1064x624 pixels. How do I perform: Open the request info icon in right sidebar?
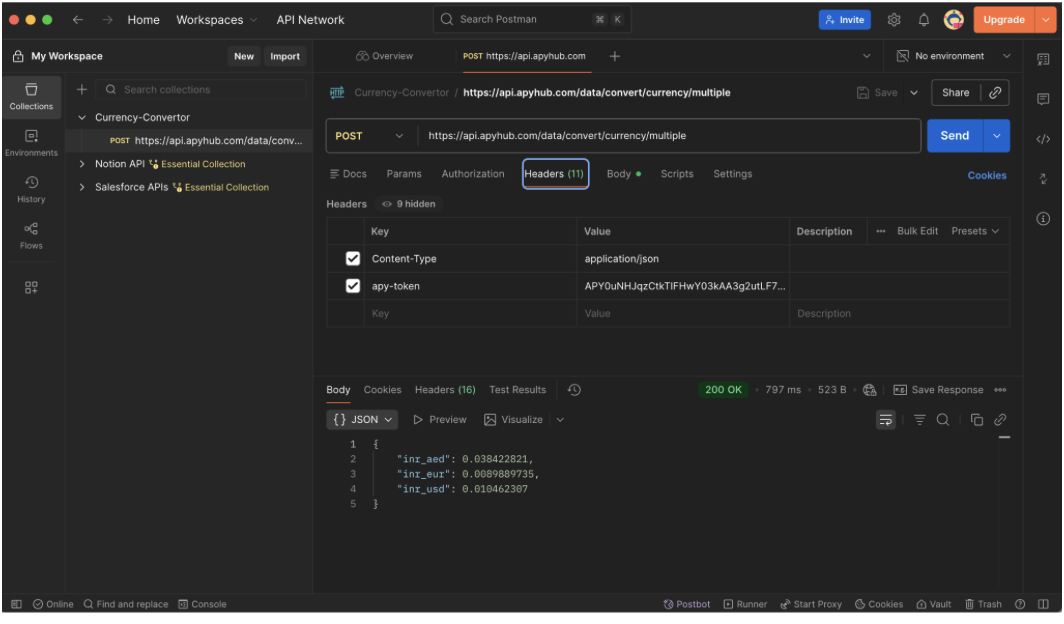[x=1043, y=218]
